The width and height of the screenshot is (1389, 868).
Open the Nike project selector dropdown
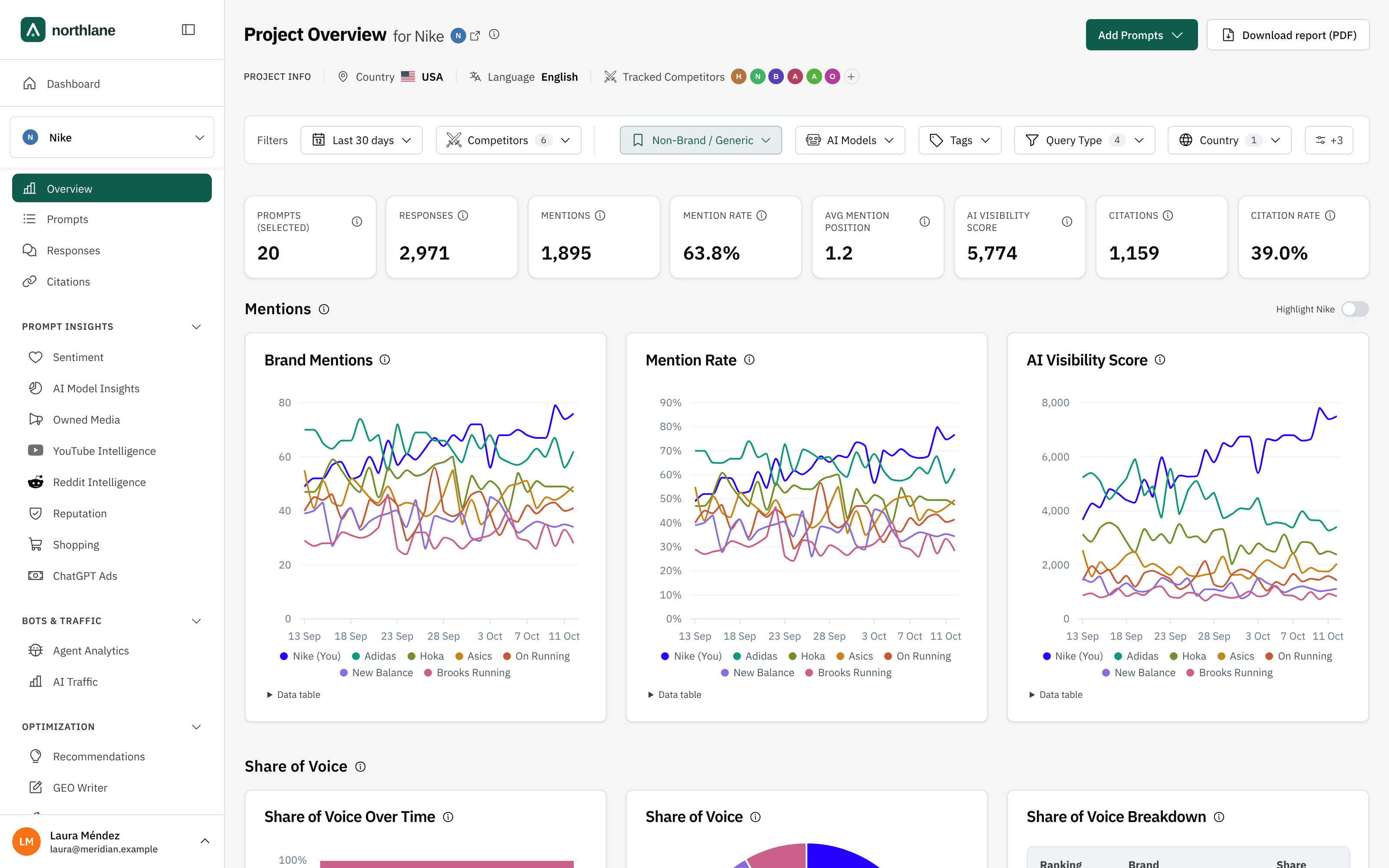[x=112, y=137]
